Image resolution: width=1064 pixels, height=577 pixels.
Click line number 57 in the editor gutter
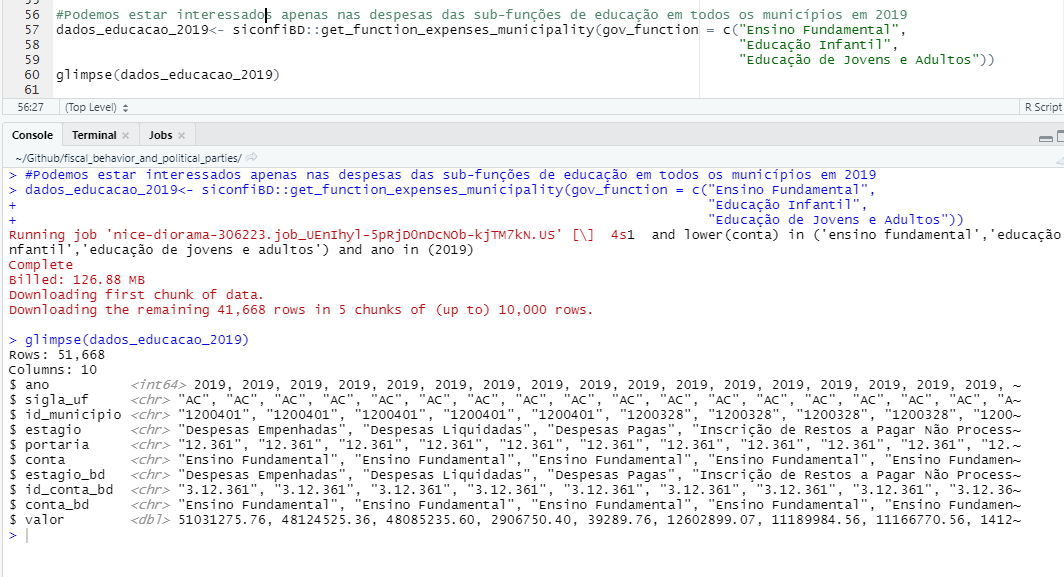pyautogui.click(x=32, y=29)
